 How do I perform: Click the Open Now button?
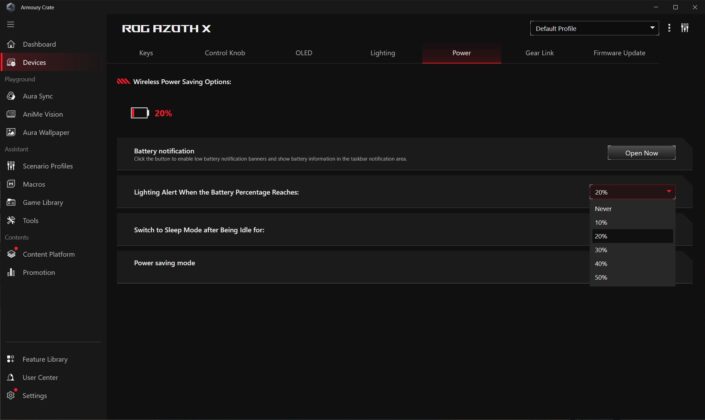[x=641, y=153]
